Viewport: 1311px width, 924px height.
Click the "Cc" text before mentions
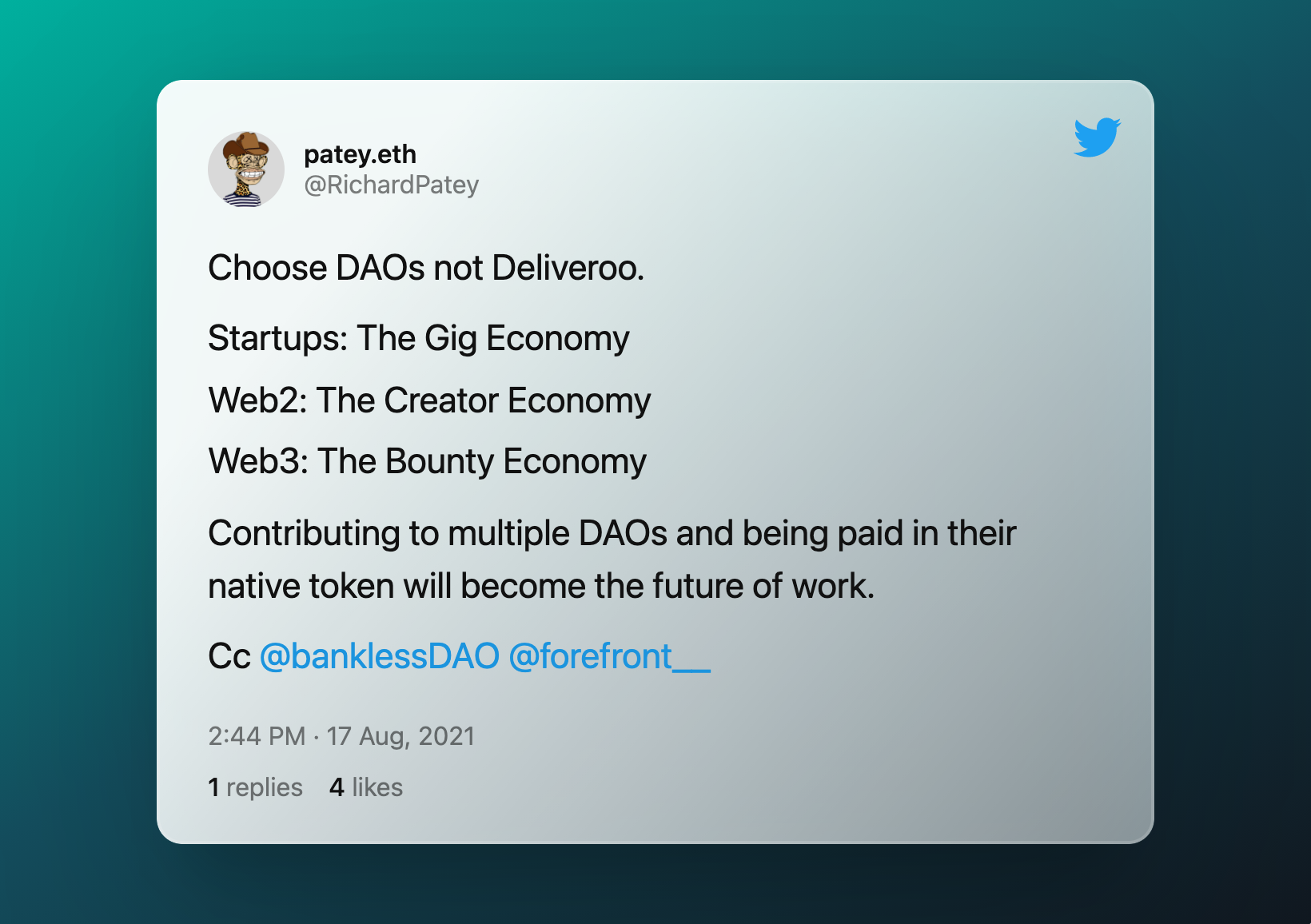click(x=229, y=656)
